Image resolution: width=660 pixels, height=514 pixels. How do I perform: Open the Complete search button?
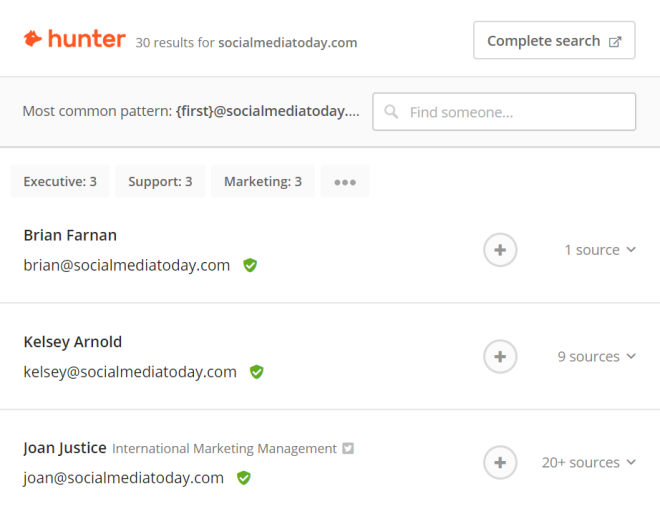[554, 40]
